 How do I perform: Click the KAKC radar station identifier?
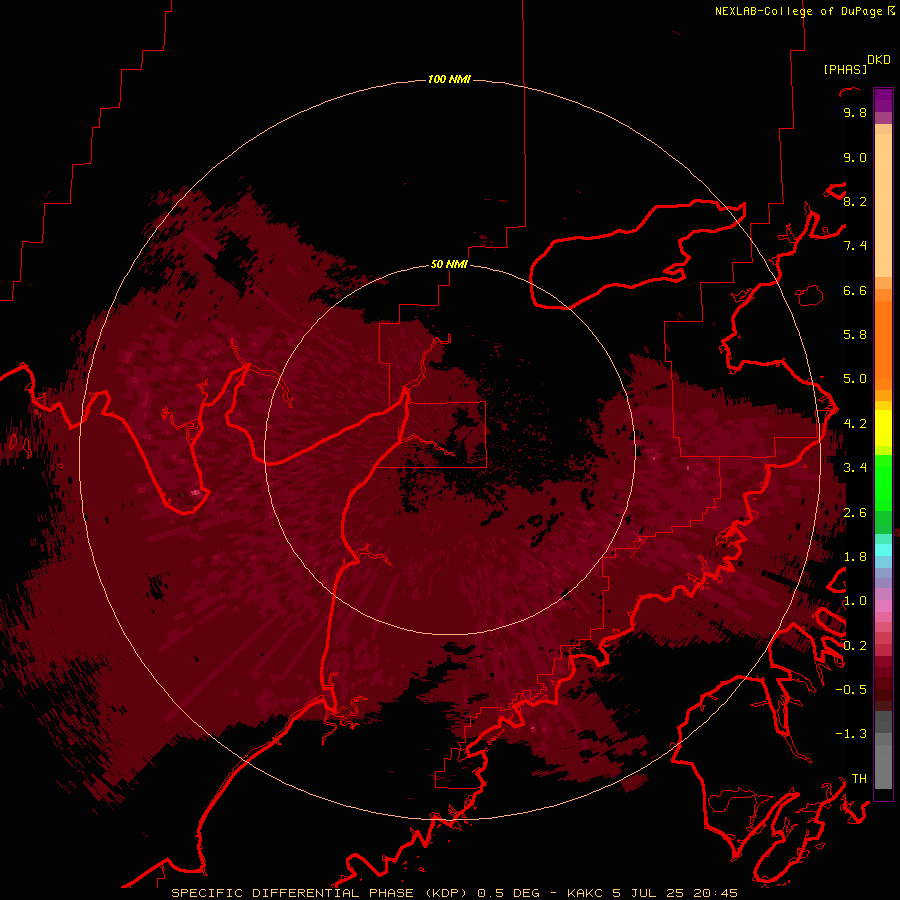(x=585, y=893)
